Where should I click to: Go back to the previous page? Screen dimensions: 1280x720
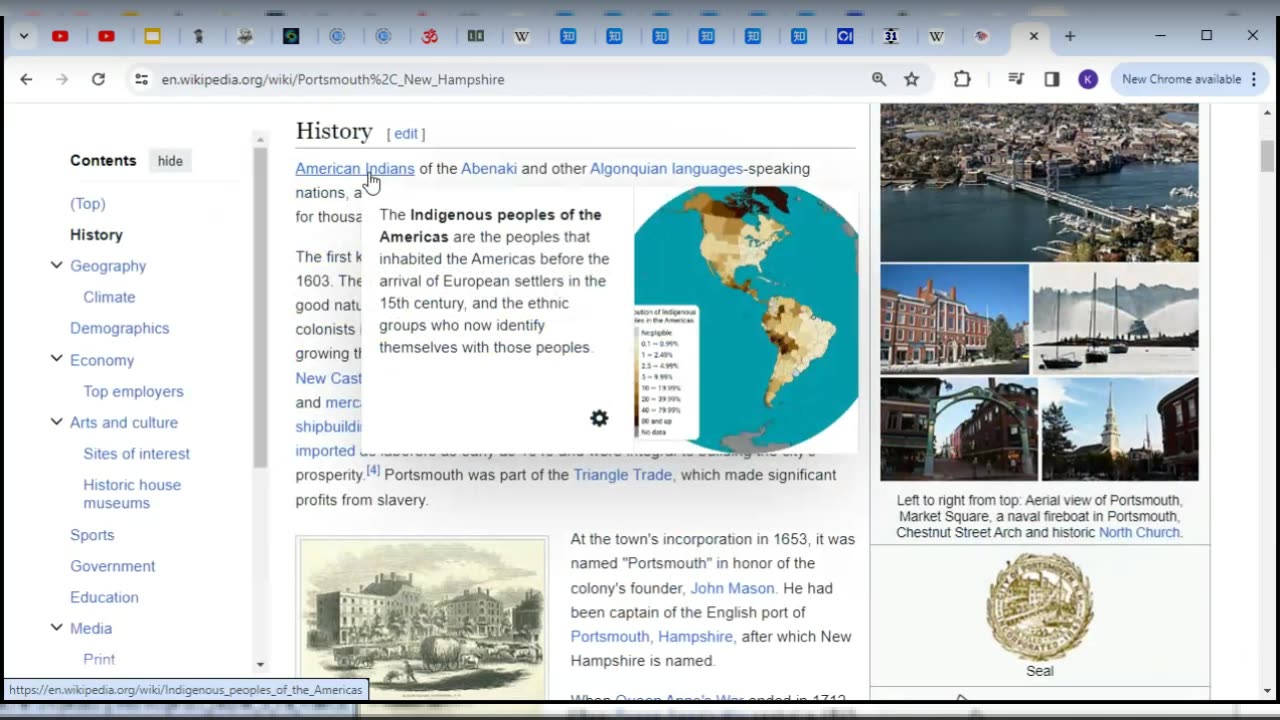26,79
